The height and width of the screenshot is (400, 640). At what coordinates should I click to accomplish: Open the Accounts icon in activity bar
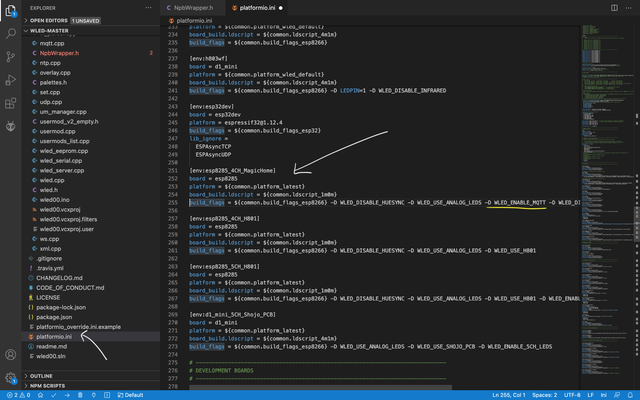10,354
